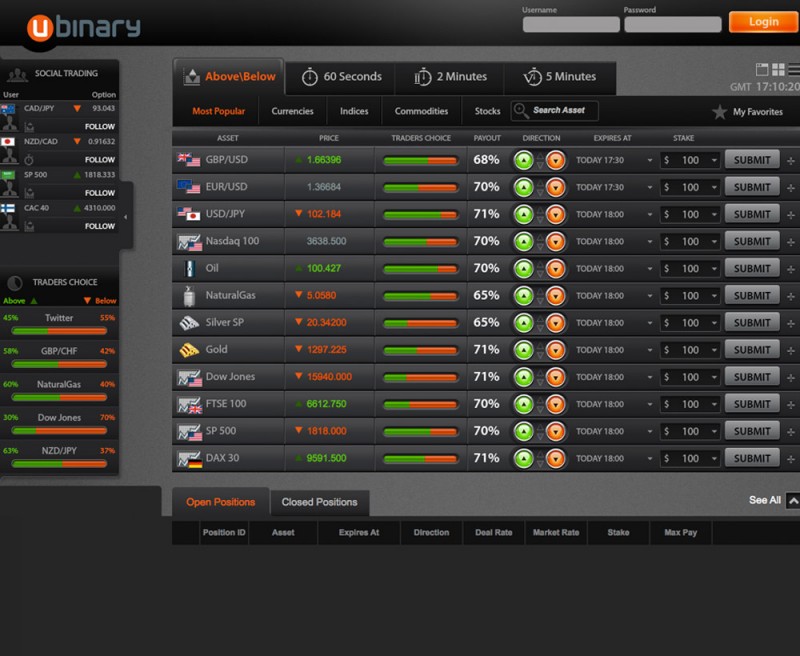Screen dimensions: 800x656
Task: Open the Indices filter tab
Action: pyautogui.click(x=354, y=111)
